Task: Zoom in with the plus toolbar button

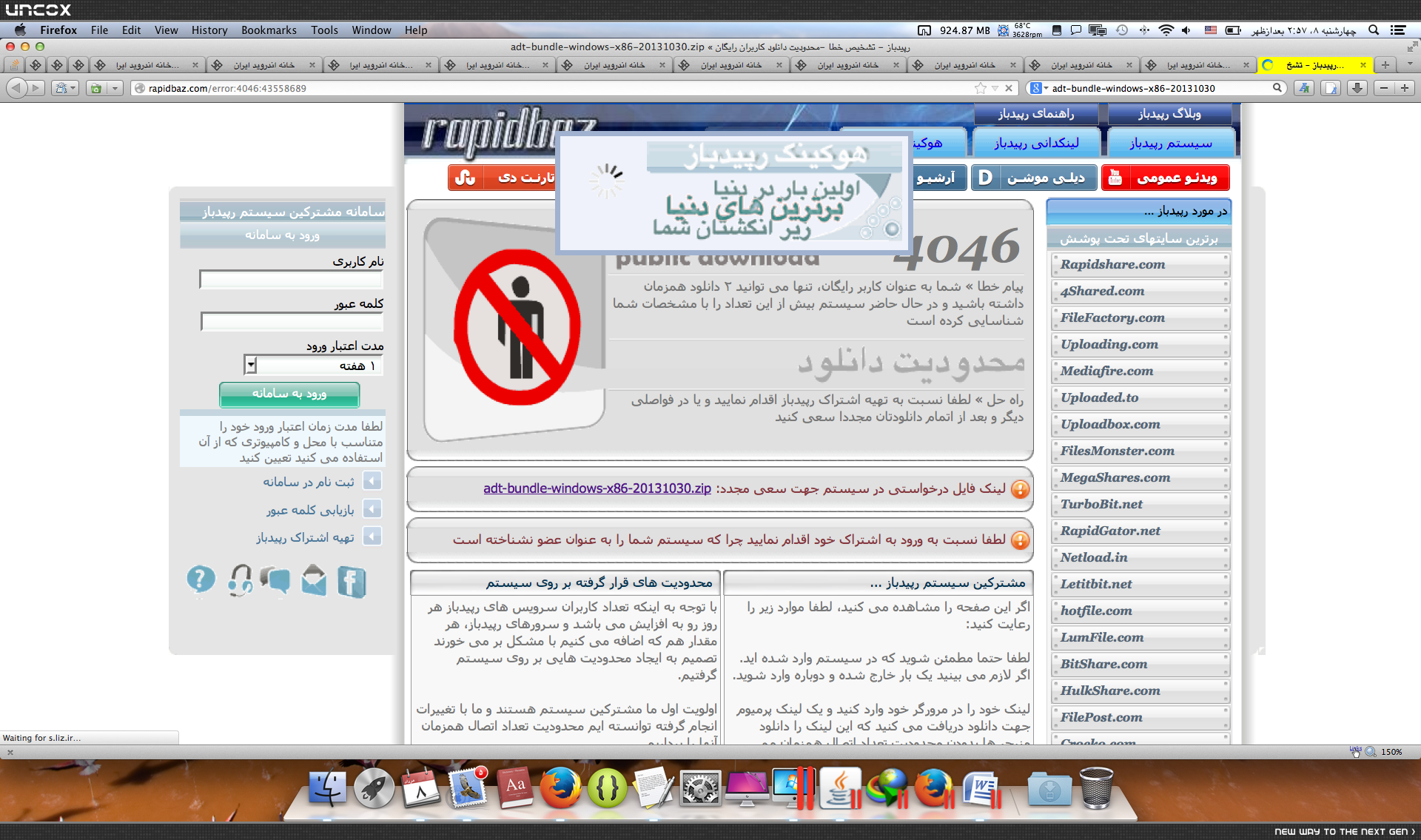Action: (x=1405, y=88)
